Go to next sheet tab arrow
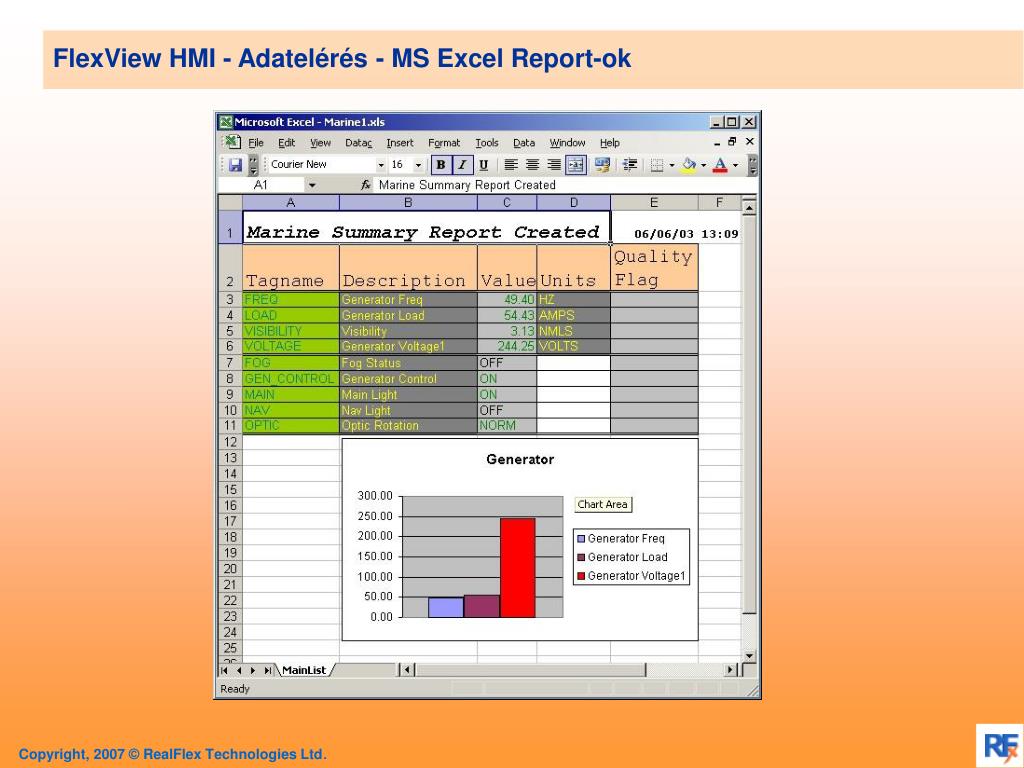Screen dimensions: 1024x768 (253, 670)
